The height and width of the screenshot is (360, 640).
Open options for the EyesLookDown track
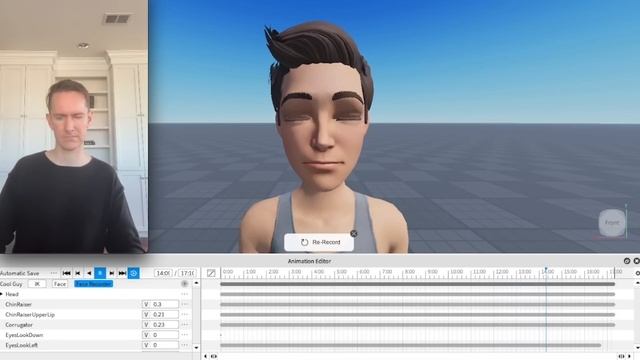point(184,335)
